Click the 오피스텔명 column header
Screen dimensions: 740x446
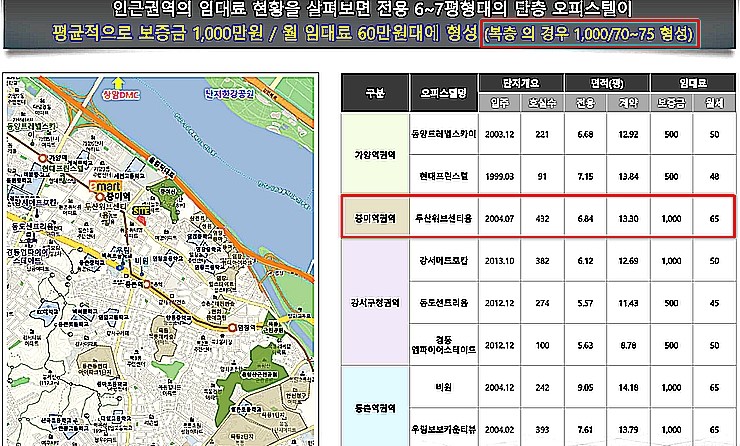coord(444,93)
